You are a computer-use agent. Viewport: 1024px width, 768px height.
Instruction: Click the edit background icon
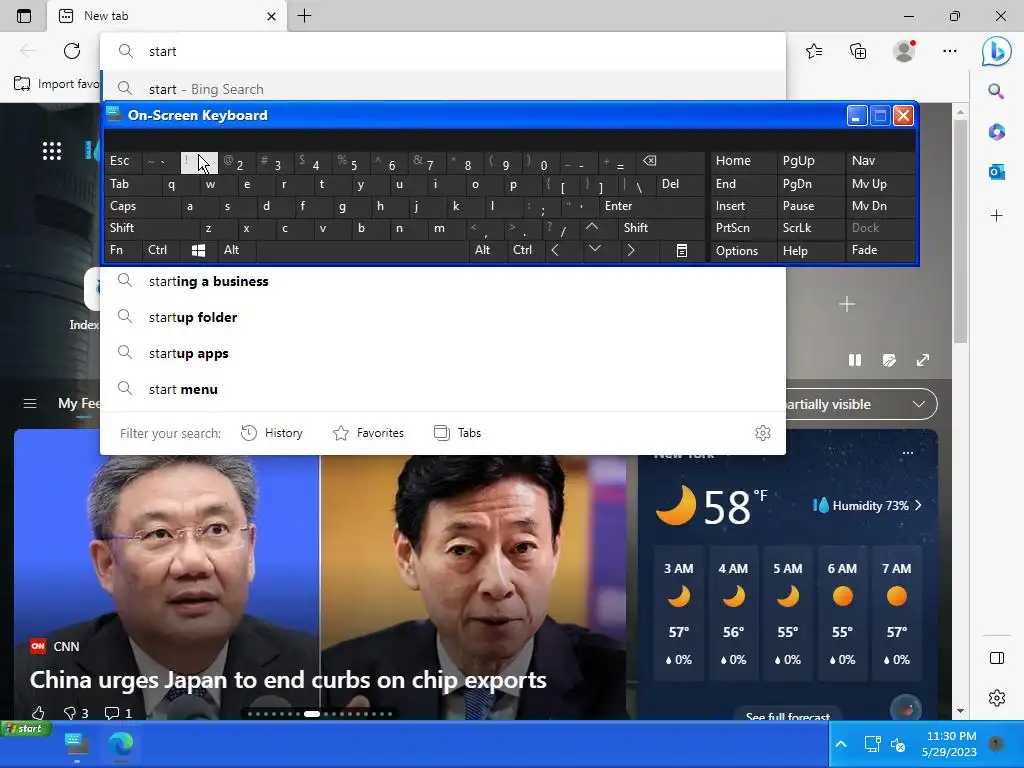tap(889, 360)
